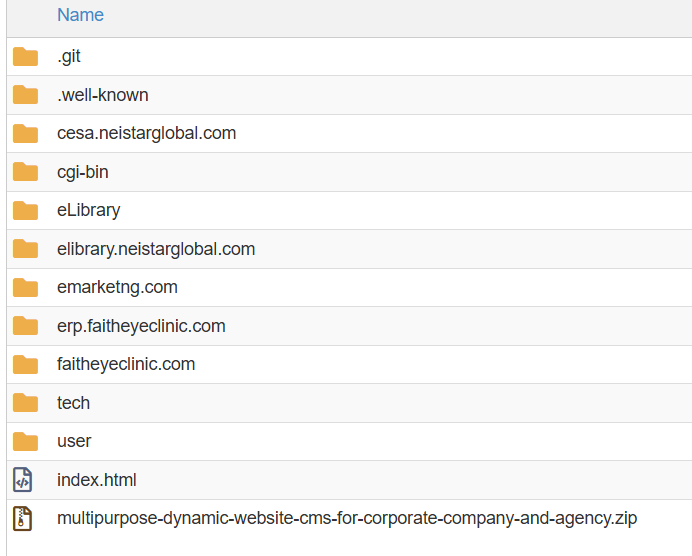Viewport: 692px width, 556px height.
Task: Click the tech folder icon
Action: tap(25, 403)
